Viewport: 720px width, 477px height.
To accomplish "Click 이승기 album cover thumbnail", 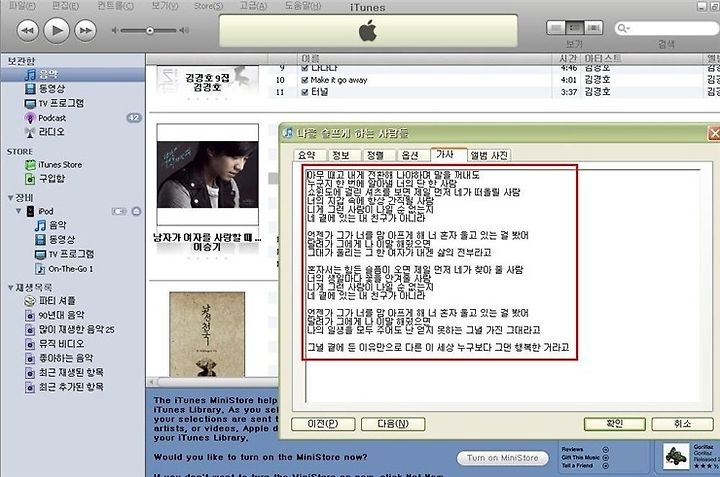I will (208, 174).
